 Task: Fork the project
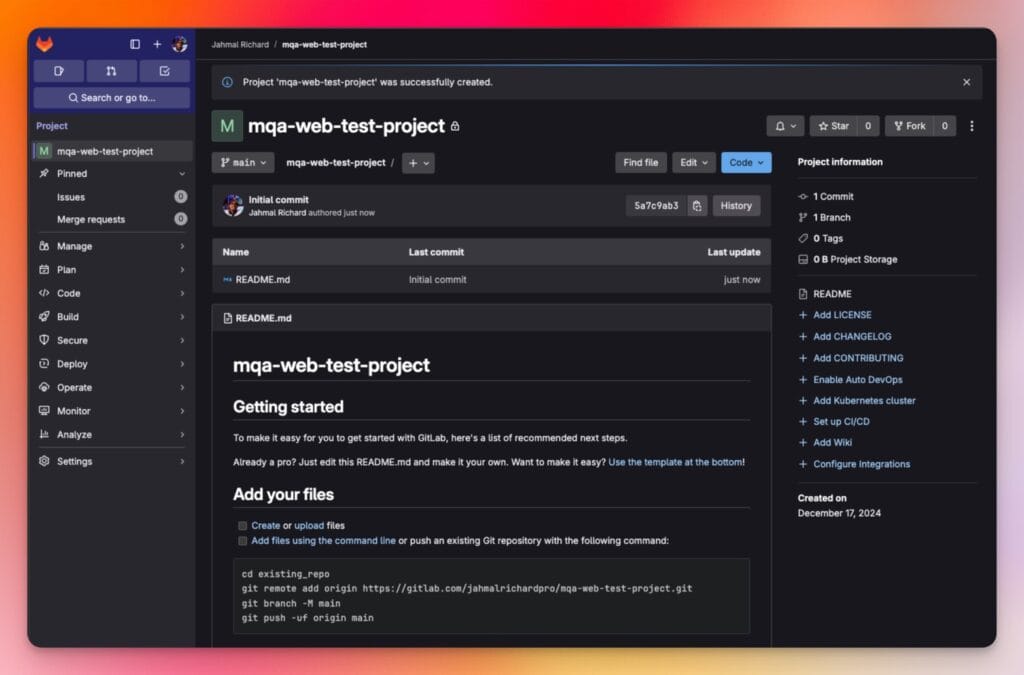point(910,126)
